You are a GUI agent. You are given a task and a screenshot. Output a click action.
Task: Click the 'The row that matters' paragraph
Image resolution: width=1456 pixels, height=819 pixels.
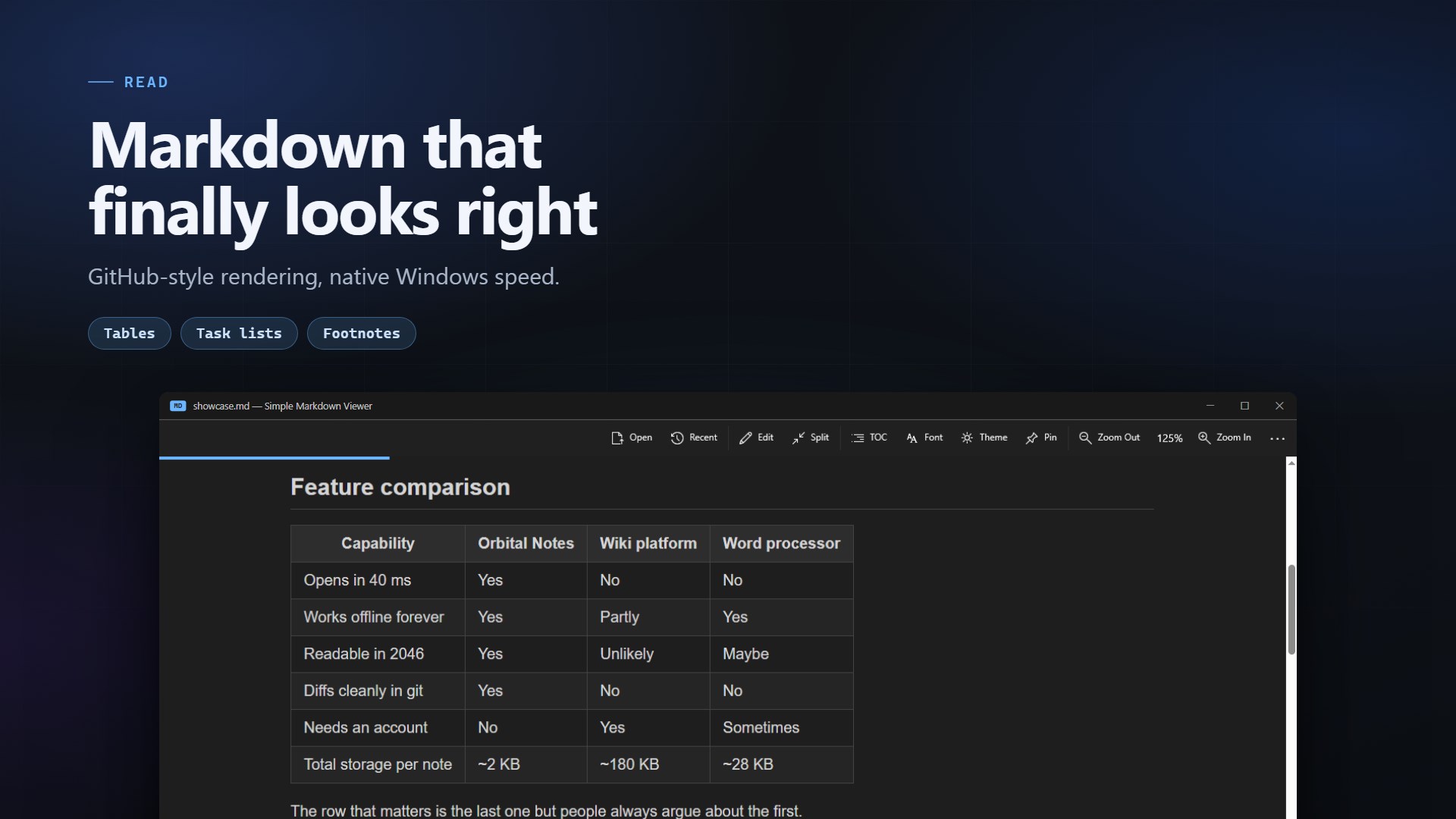(x=546, y=811)
